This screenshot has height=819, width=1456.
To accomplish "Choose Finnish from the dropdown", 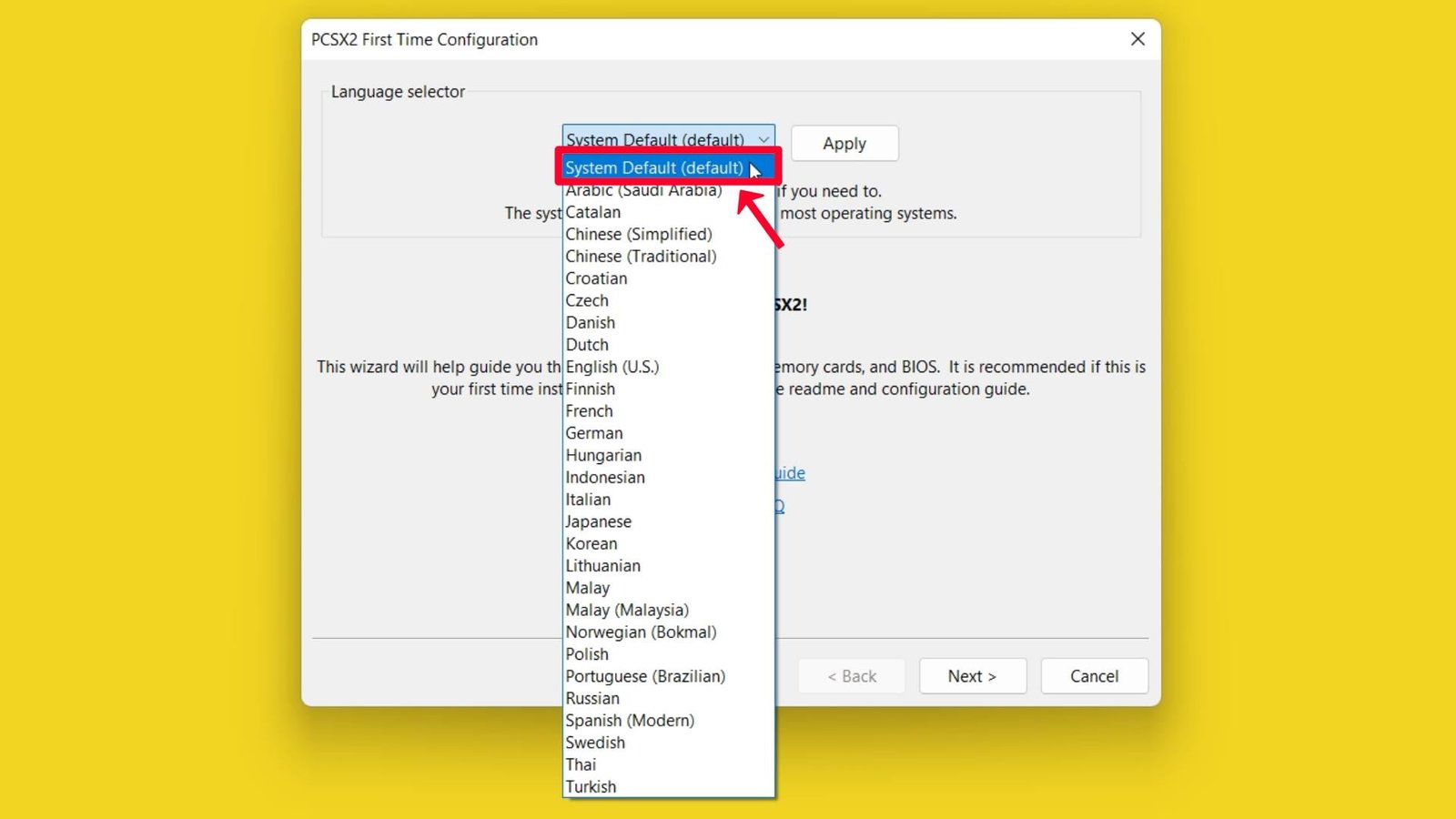I will point(669,389).
